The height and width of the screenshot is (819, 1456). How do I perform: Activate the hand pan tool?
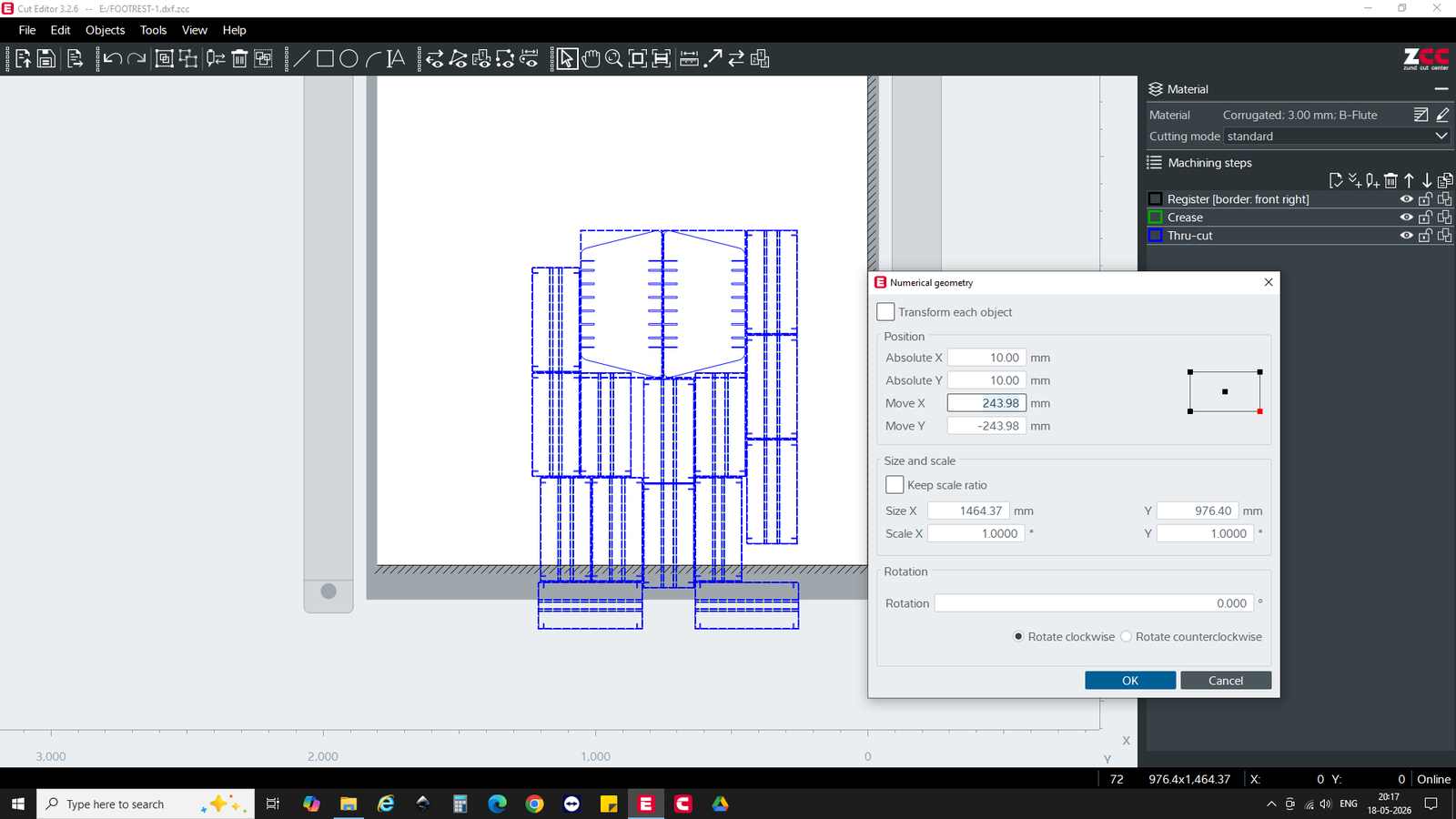click(591, 59)
